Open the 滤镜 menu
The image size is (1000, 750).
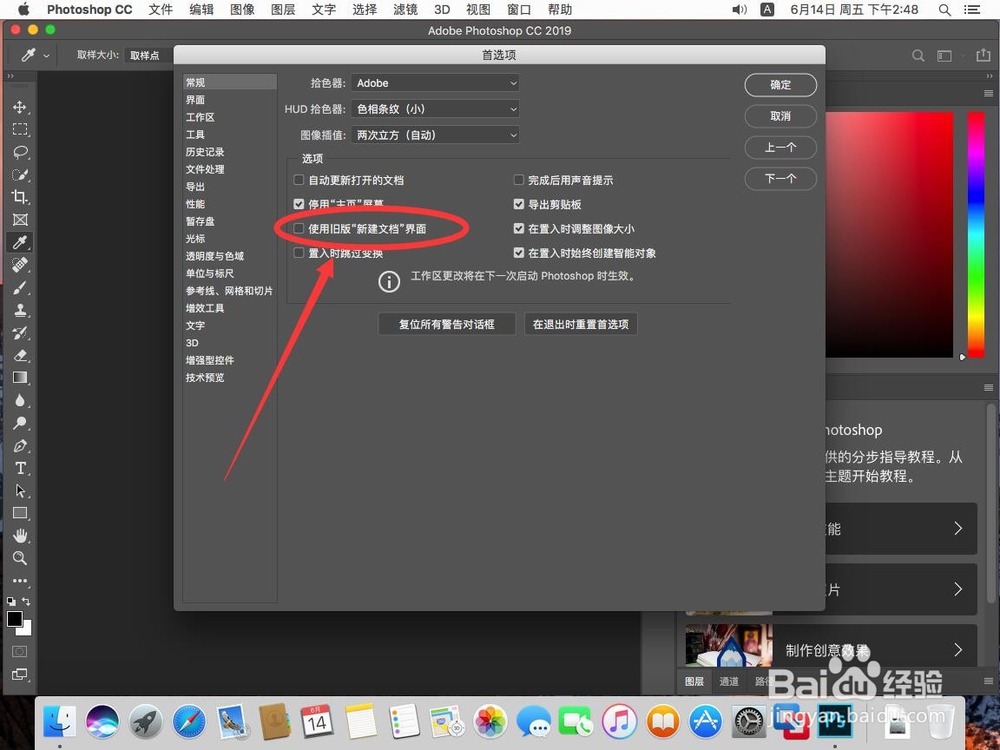(405, 10)
